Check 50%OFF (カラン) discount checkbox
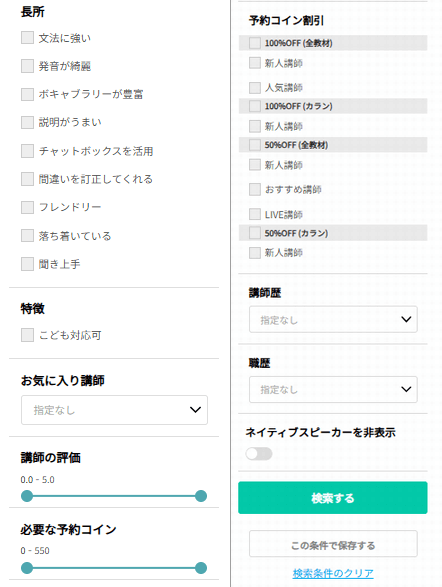Screen dimensions: 442x587 click(x=255, y=233)
